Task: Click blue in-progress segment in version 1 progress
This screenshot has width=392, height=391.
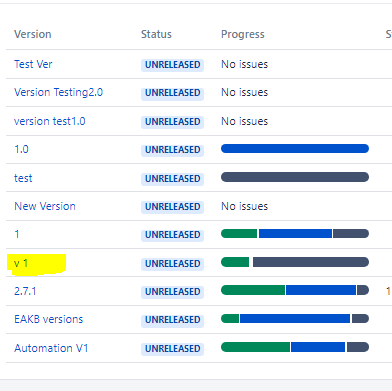Action: pos(295,233)
